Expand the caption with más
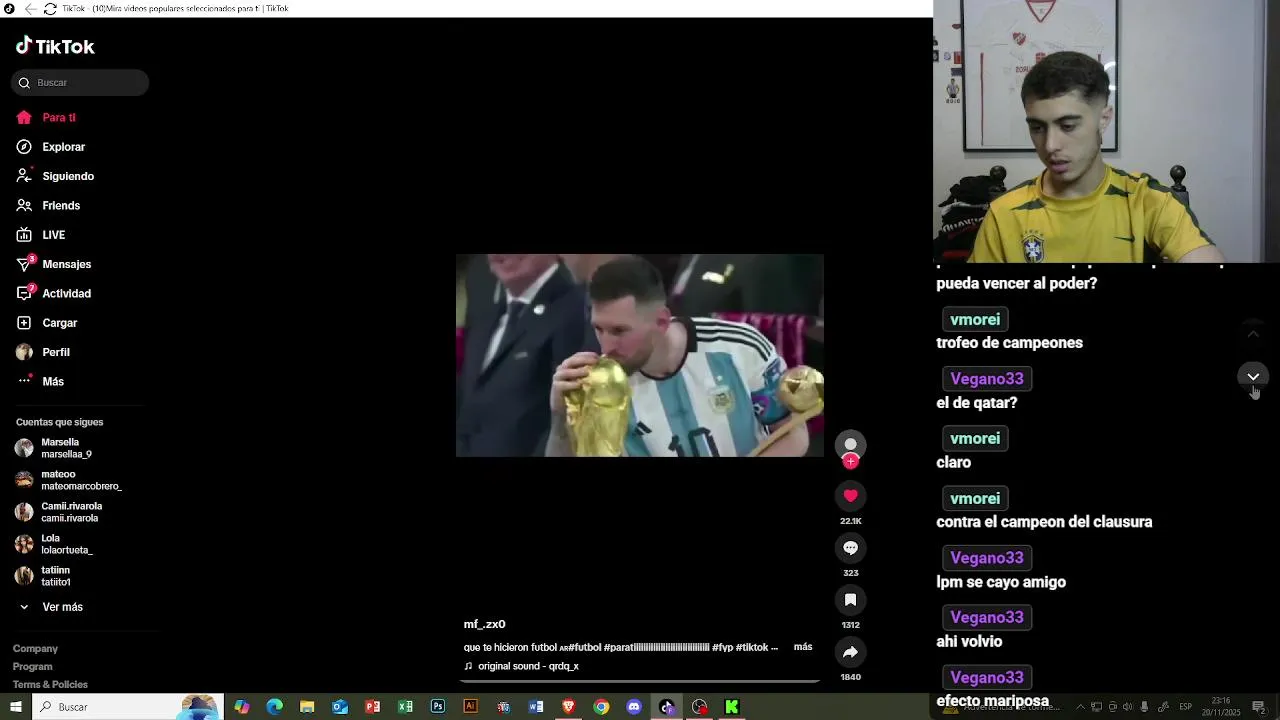This screenshot has width=1280, height=720. 803,647
